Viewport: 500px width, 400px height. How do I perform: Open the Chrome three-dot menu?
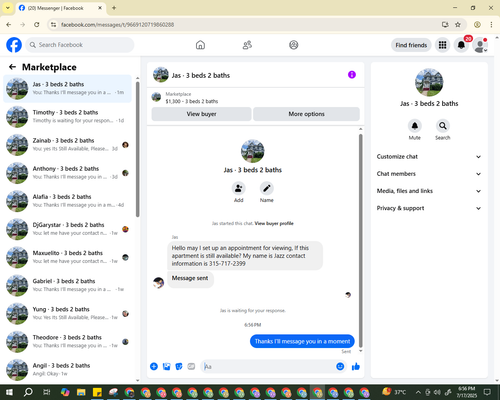coord(491,24)
